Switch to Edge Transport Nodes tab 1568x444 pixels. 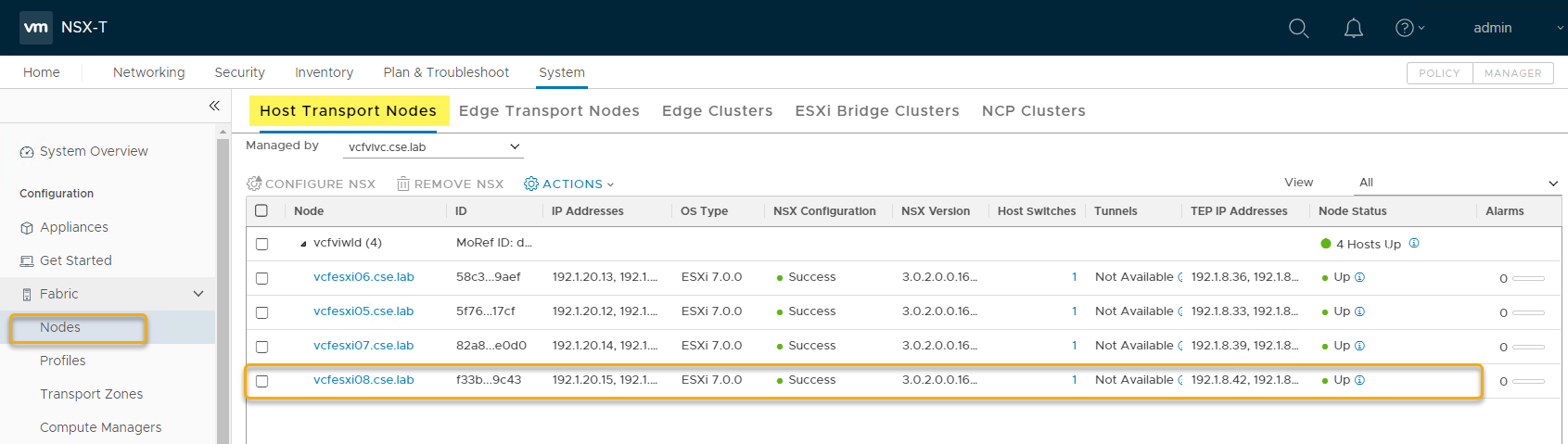coord(549,110)
